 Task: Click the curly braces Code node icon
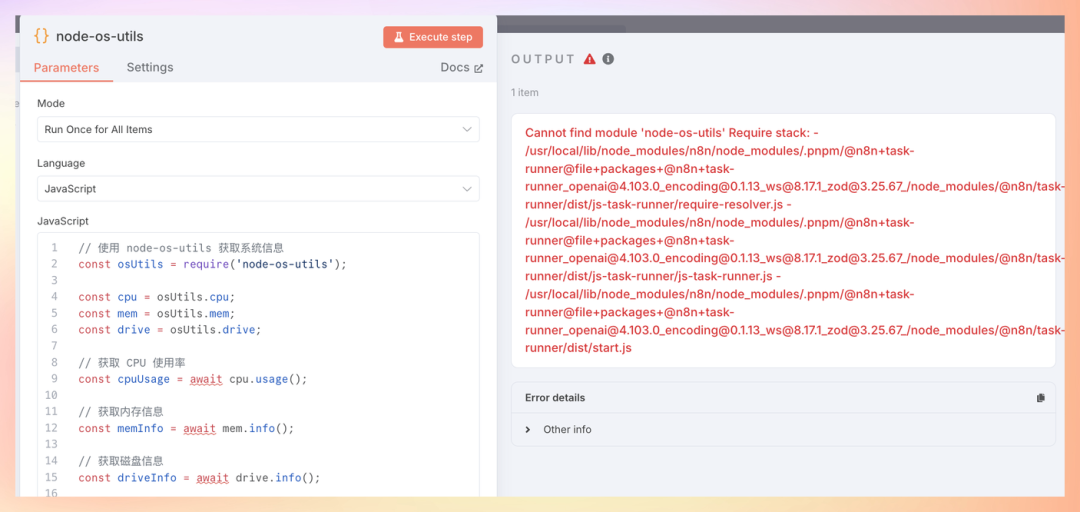[x=41, y=36]
